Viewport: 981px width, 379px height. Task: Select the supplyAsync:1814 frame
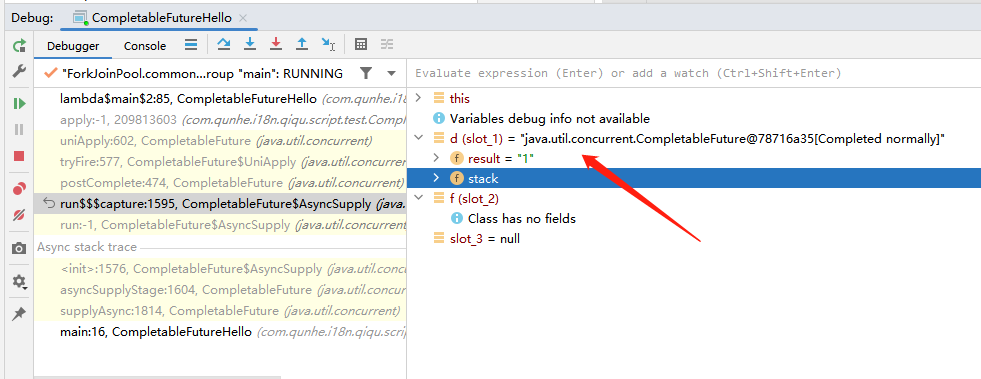point(220,311)
